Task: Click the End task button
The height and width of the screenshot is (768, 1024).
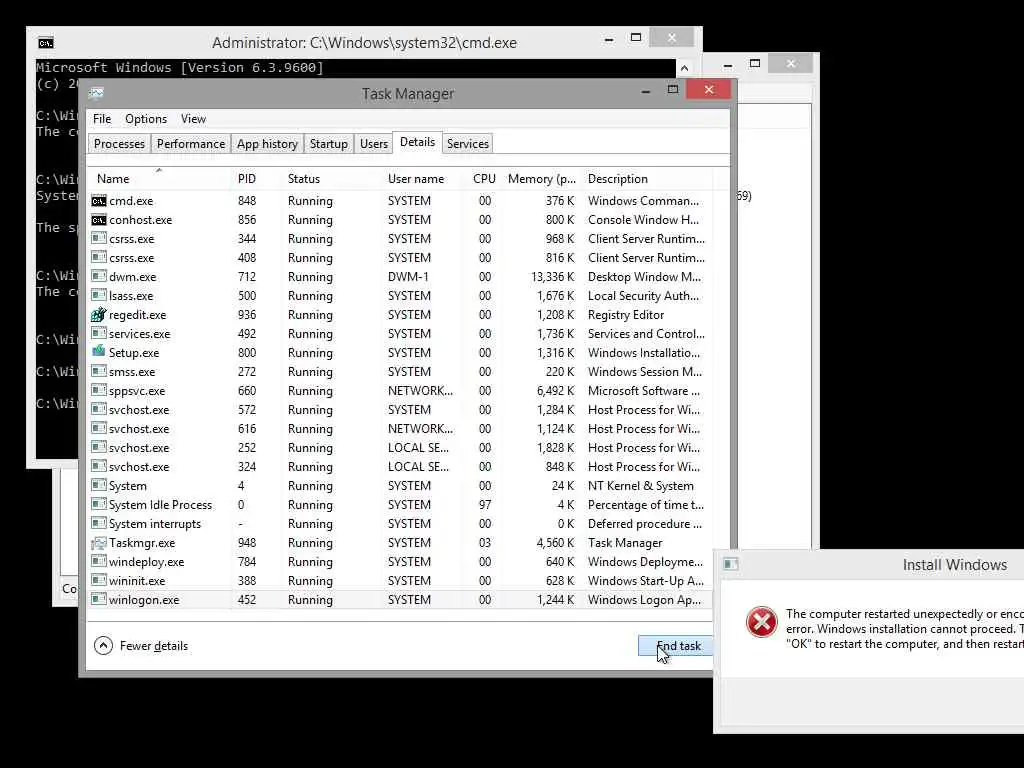Action: (x=676, y=646)
